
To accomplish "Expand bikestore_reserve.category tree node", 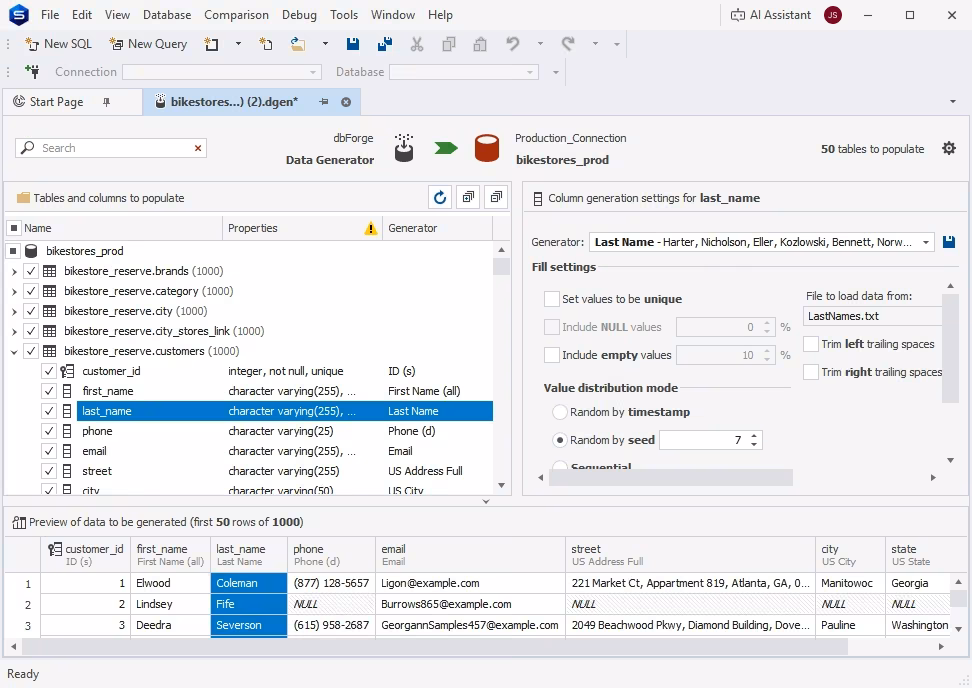I will [x=14, y=291].
